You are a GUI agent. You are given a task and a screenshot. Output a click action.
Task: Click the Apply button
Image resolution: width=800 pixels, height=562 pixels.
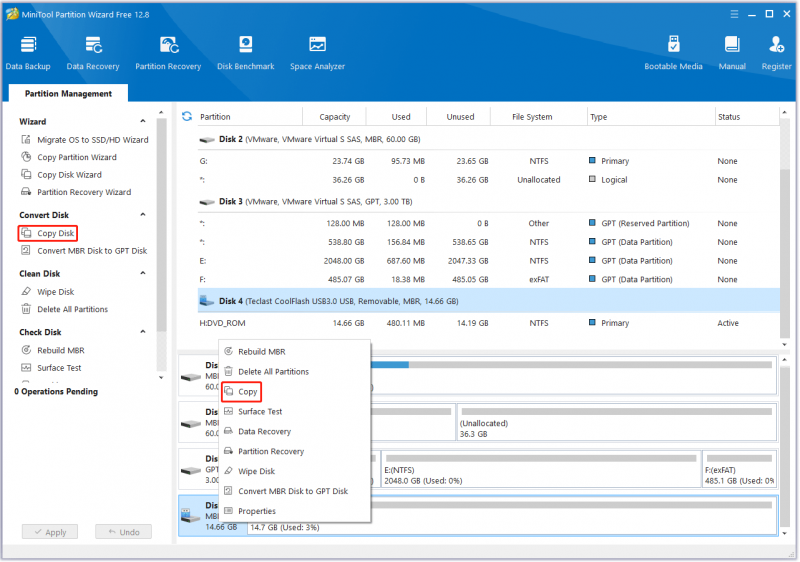pos(50,532)
